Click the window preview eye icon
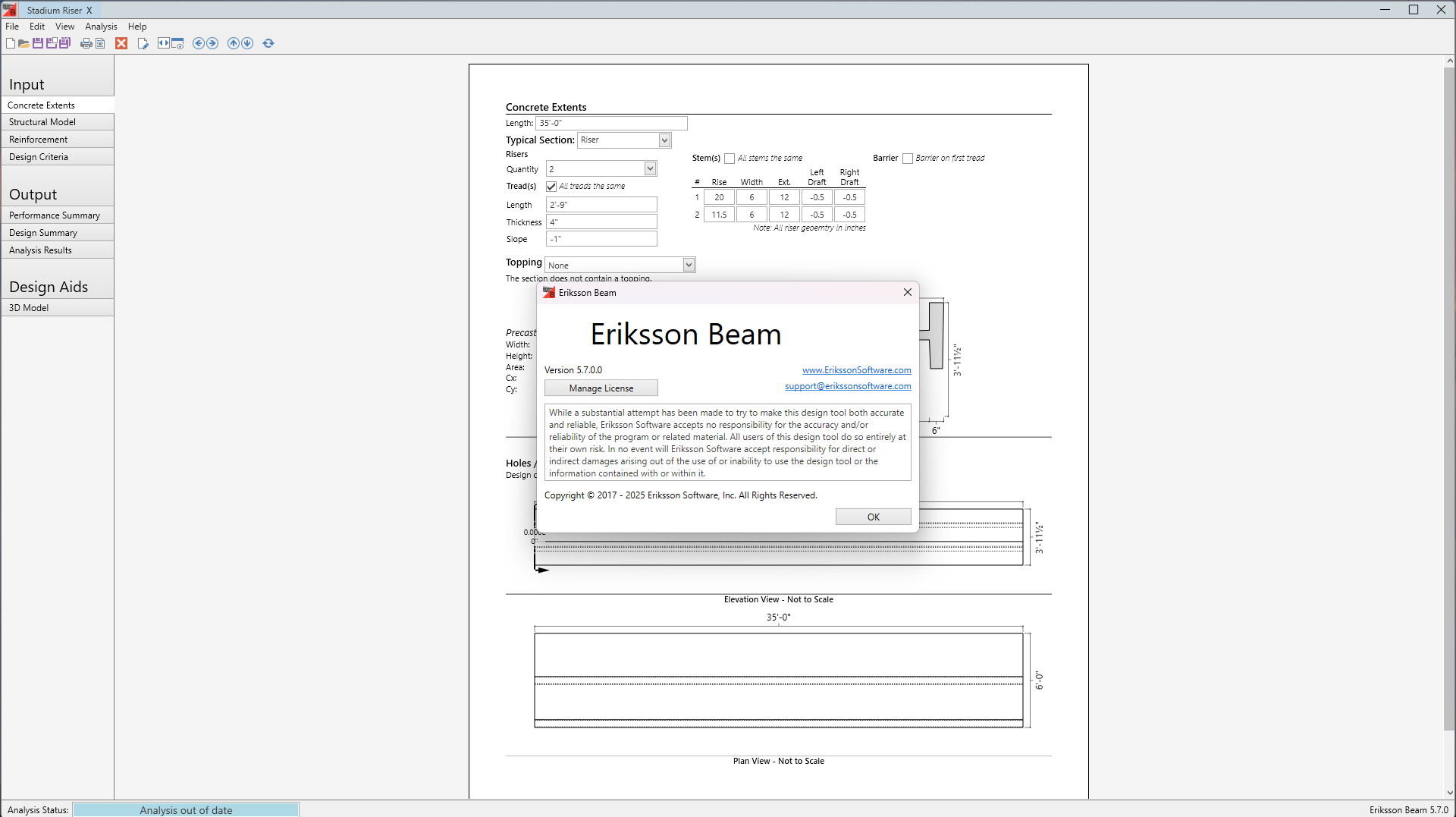Image resolution: width=1456 pixels, height=817 pixels. [x=177, y=43]
